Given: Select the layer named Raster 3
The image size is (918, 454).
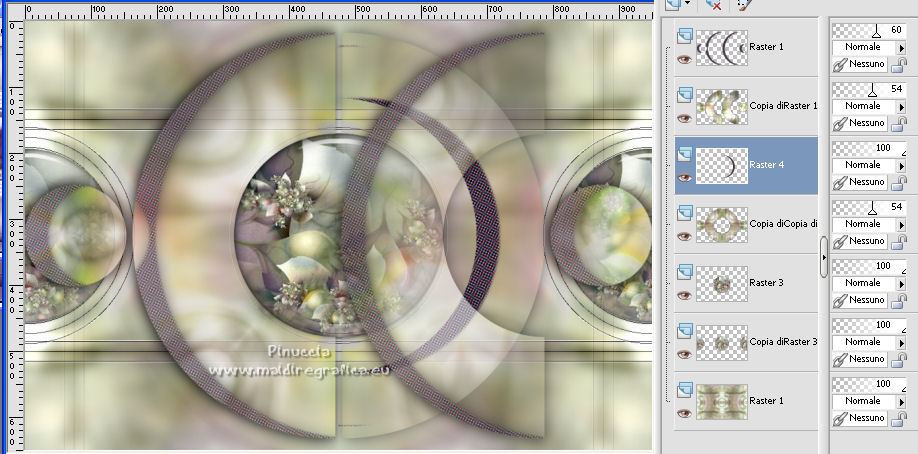Looking at the screenshot, I should tap(766, 283).
